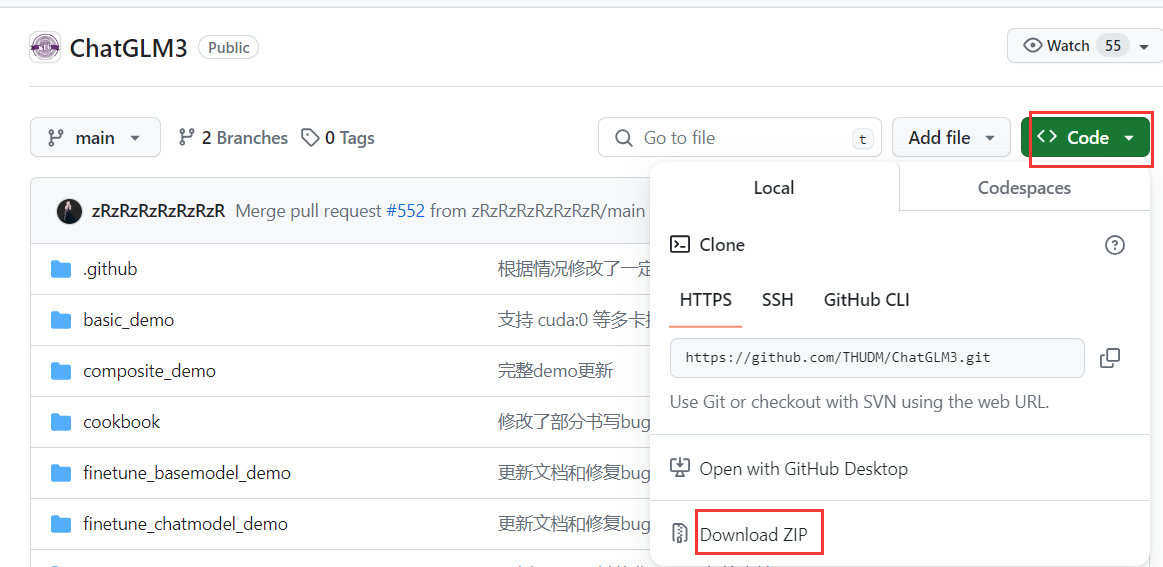The width and height of the screenshot is (1163, 567).
Task: Select the SSH clone tab
Action: pyautogui.click(x=777, y=300)
